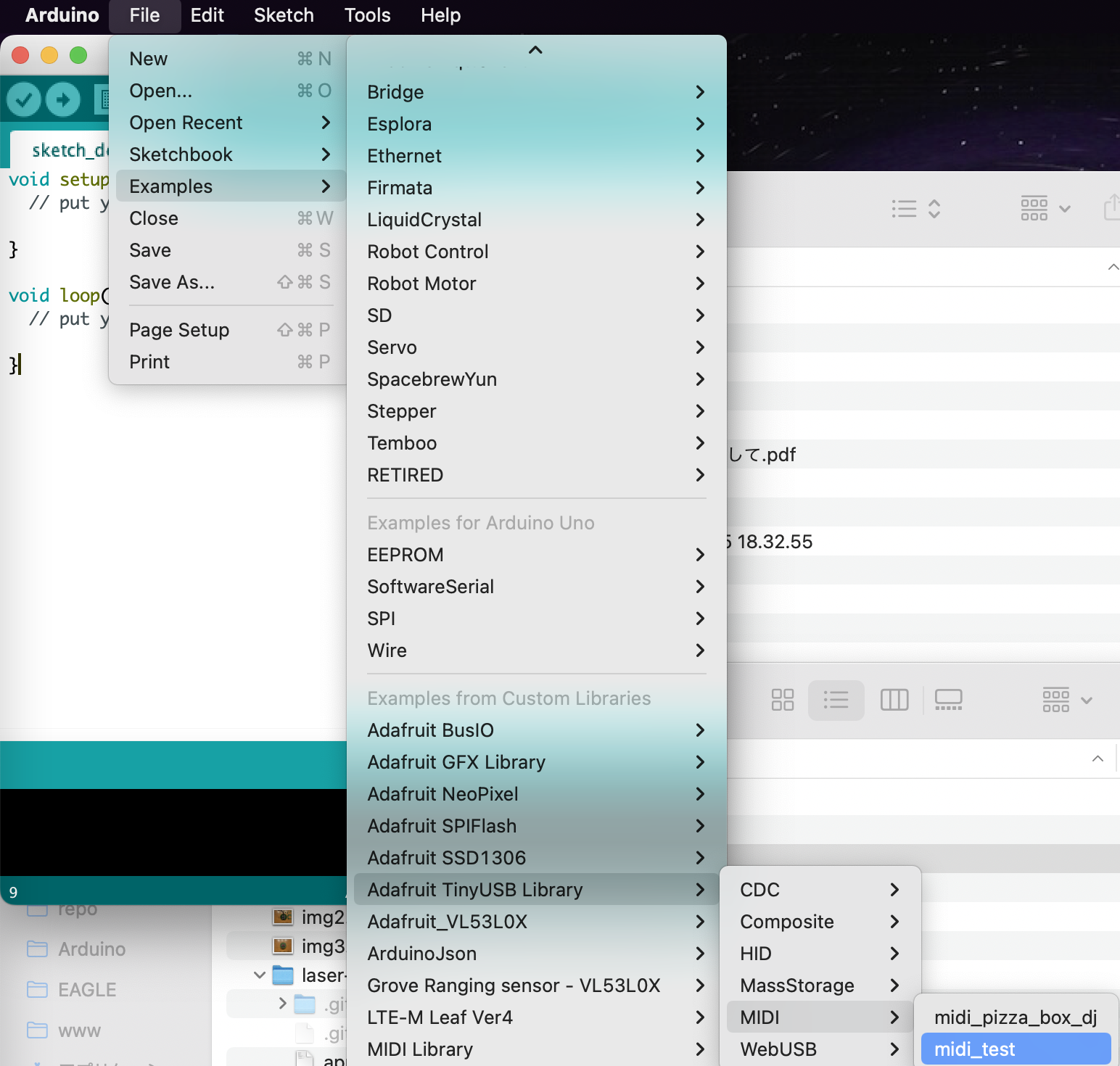The height and width of the screenshot is (1066, 1120).
Task: Open the Arduino application menu
Action: (62, 15)
